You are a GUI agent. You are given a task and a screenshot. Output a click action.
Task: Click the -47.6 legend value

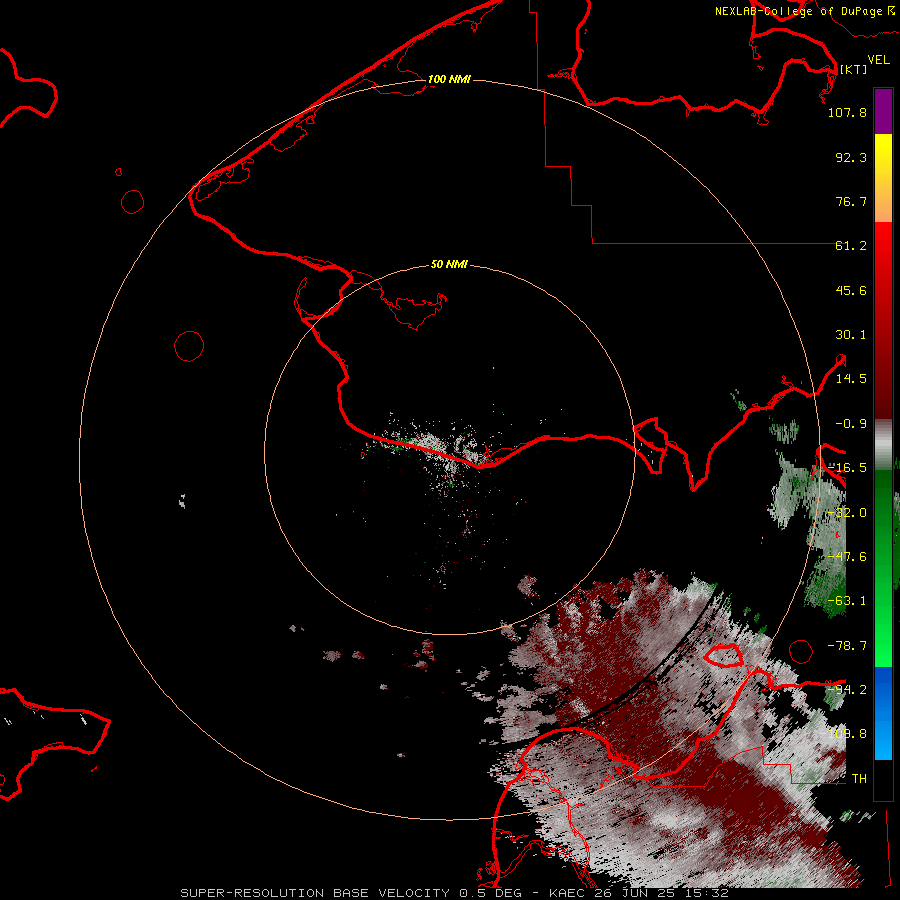coord(847,557)
